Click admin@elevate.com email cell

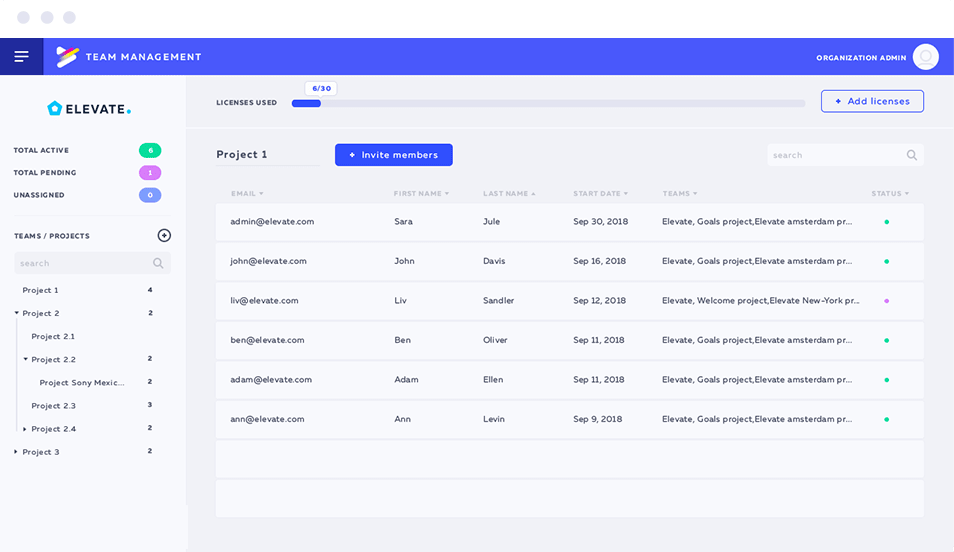(272, 222)
